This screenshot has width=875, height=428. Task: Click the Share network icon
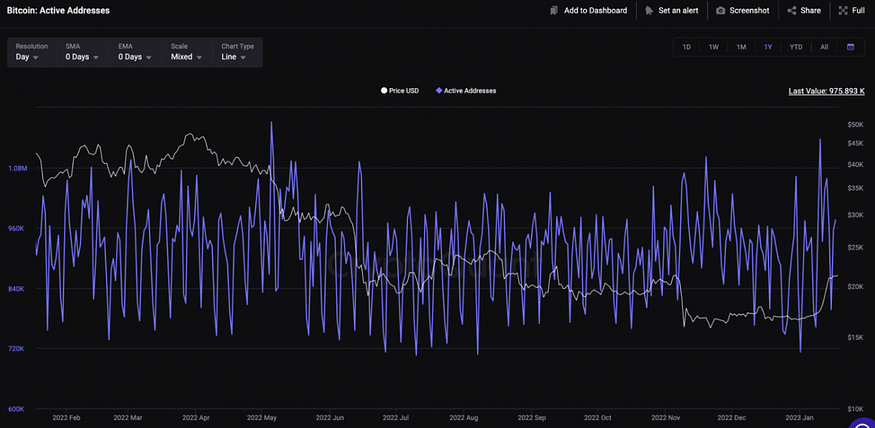pos(791,11)
